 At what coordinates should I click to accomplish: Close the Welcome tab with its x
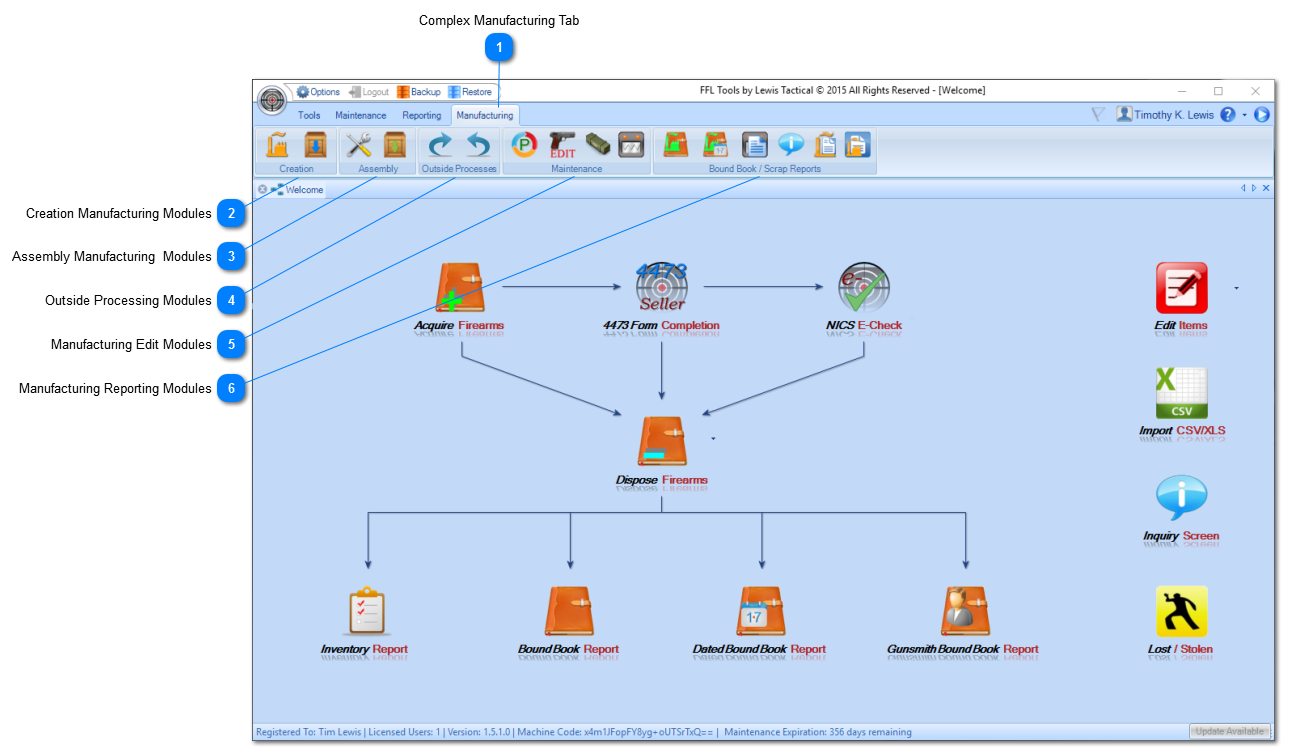(262, 189)
